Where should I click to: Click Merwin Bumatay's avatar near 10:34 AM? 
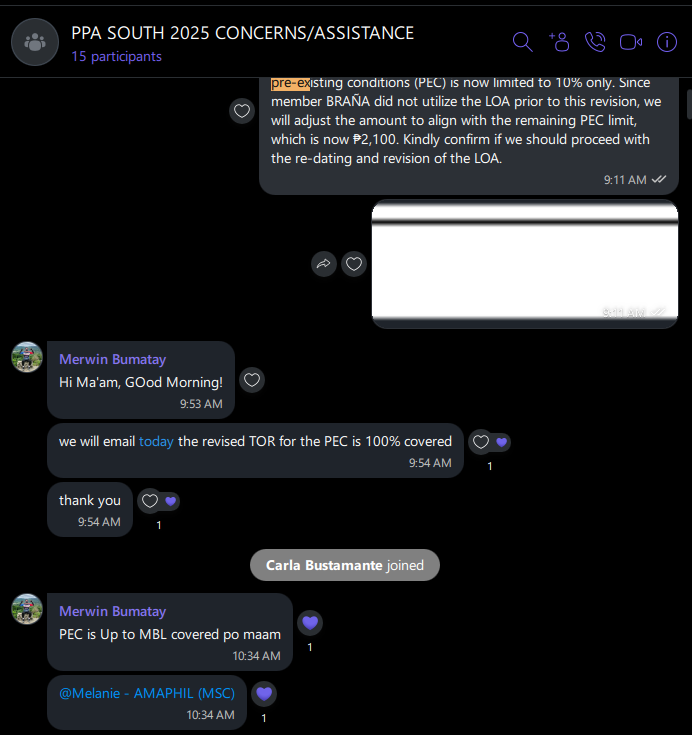[x=27, y=609]
